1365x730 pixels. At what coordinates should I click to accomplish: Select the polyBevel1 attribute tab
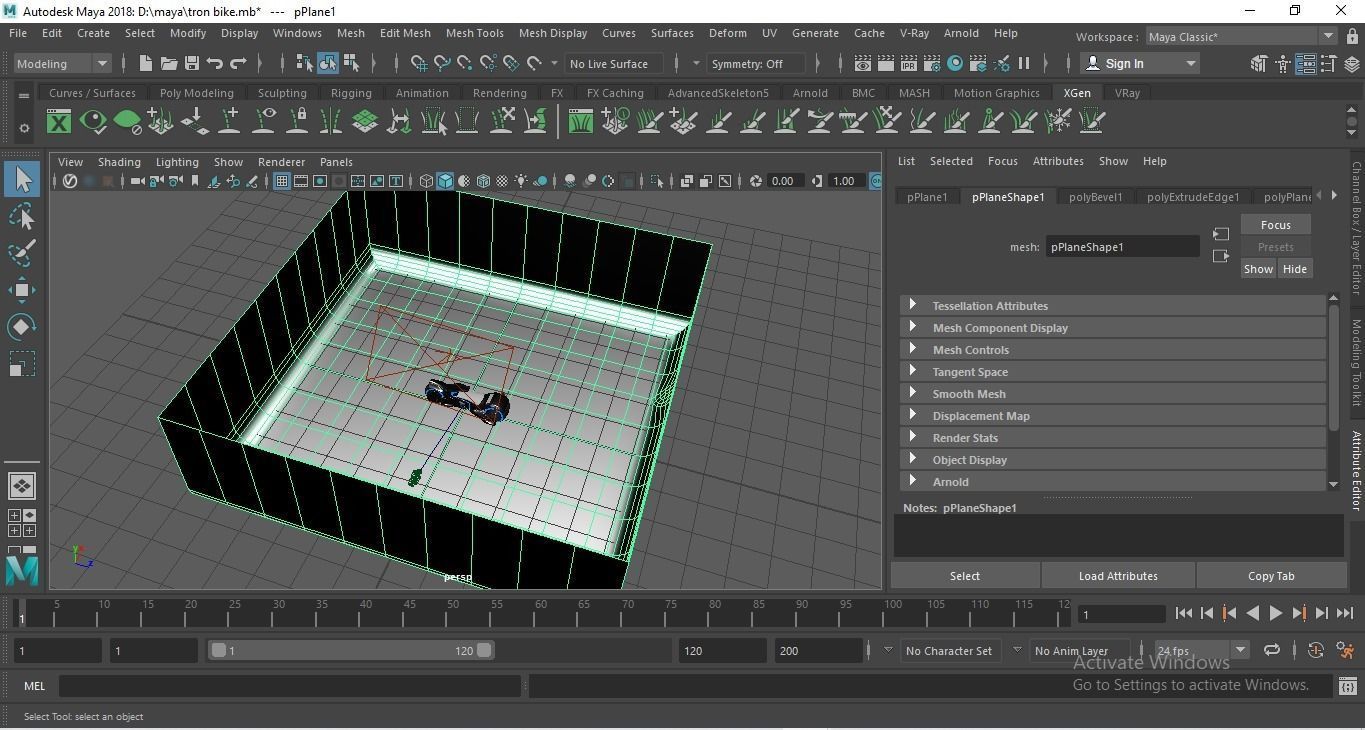point(1095,197)
